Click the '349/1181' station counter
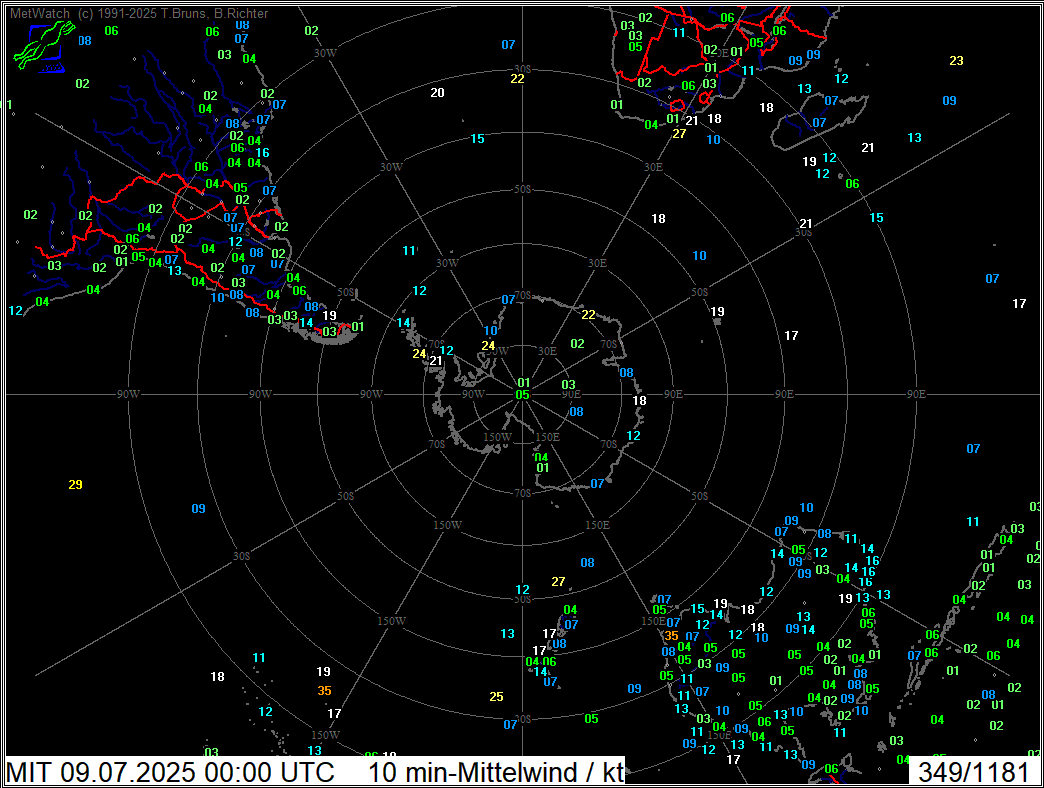The width and height of the screenshot is (1044, 788). click(x=973, y=773)
